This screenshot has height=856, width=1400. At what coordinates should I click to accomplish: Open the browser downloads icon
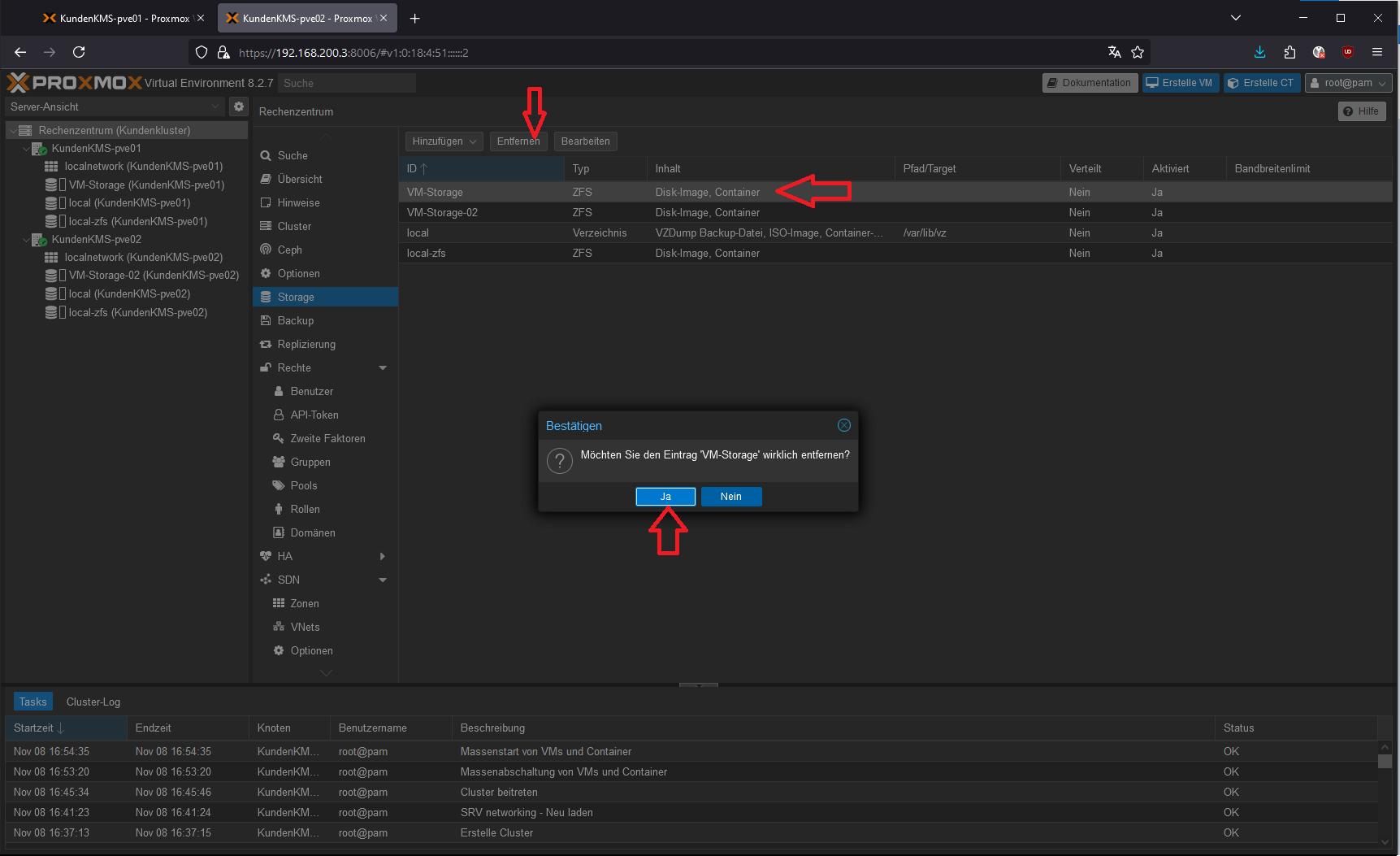[1259, 52]
